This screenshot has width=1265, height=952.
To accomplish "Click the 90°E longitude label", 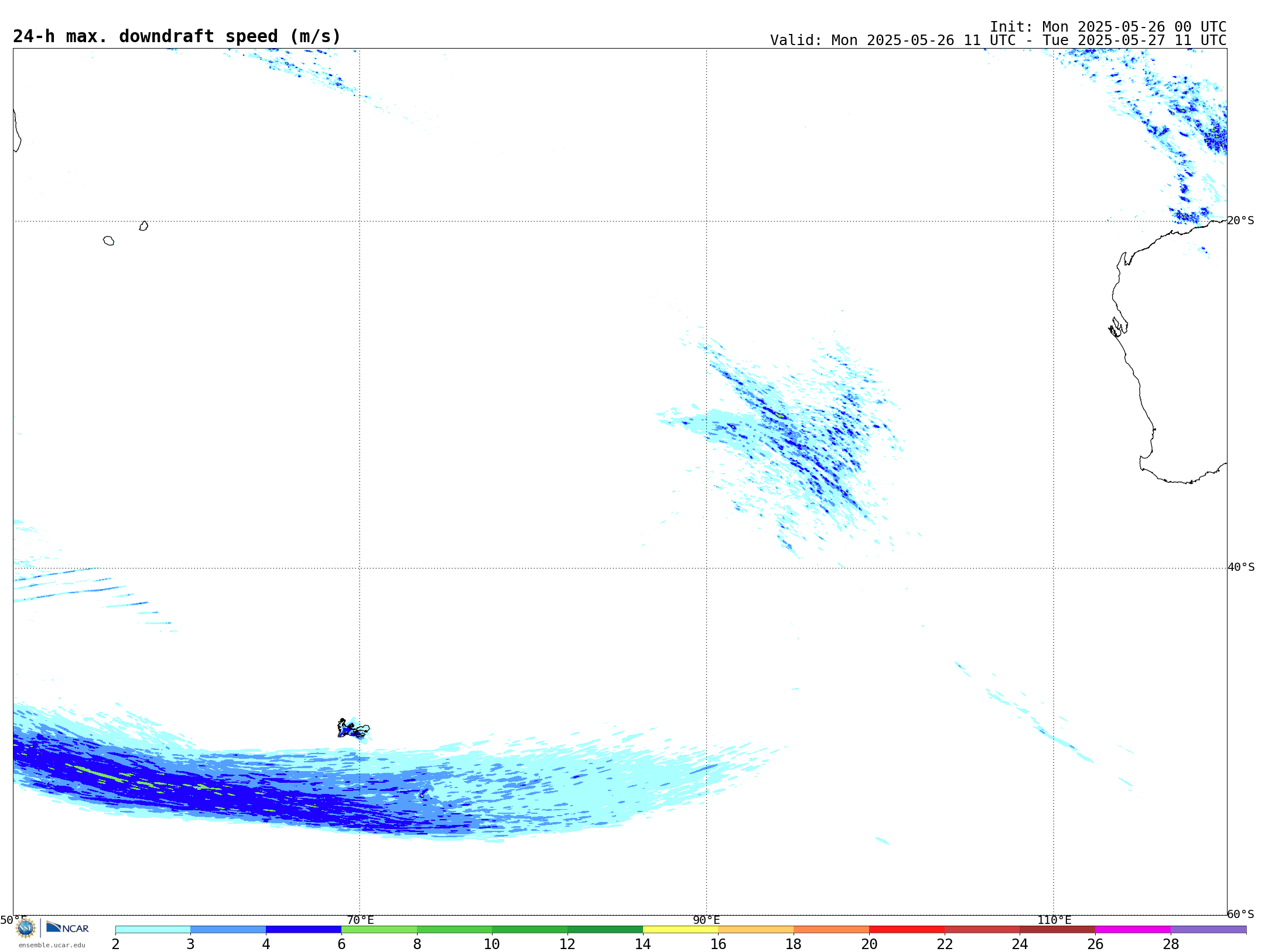I will click(x=706, y=920).
